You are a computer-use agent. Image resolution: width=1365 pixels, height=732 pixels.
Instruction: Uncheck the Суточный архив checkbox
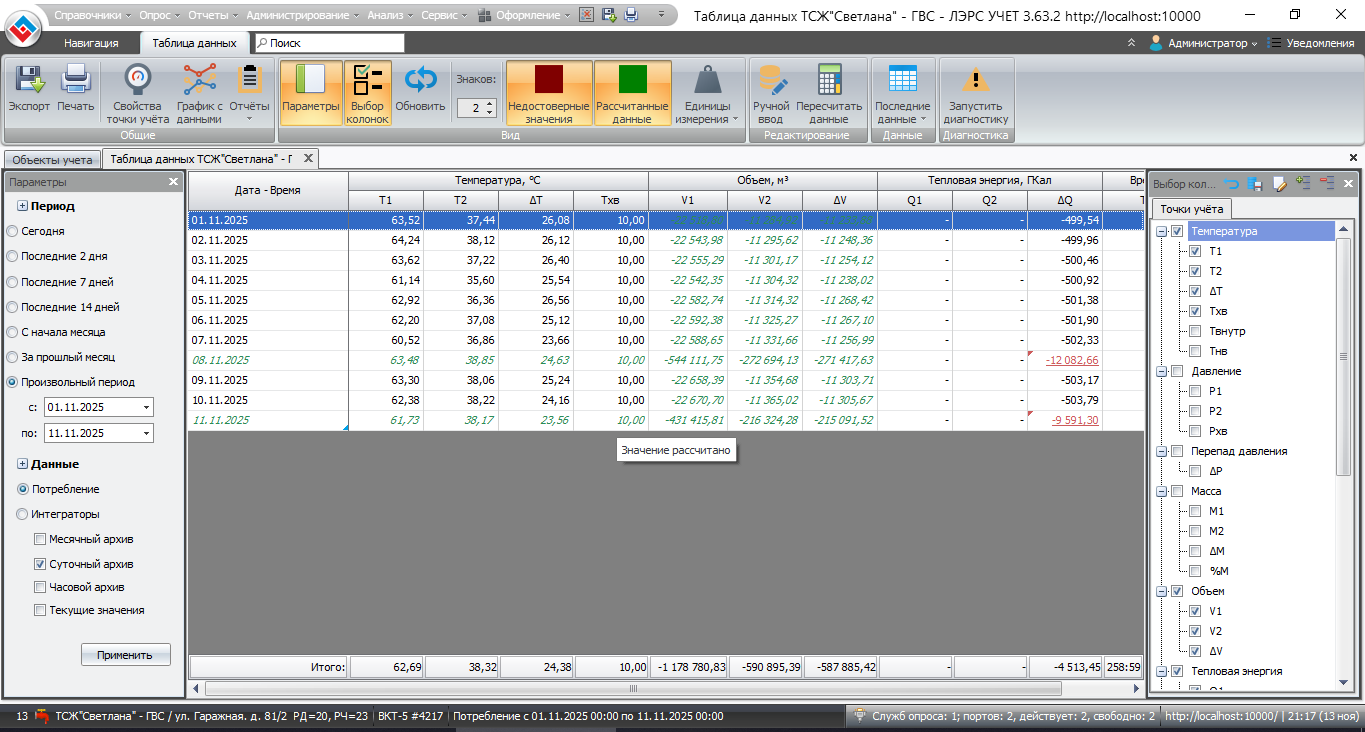[x=40, y=564]
